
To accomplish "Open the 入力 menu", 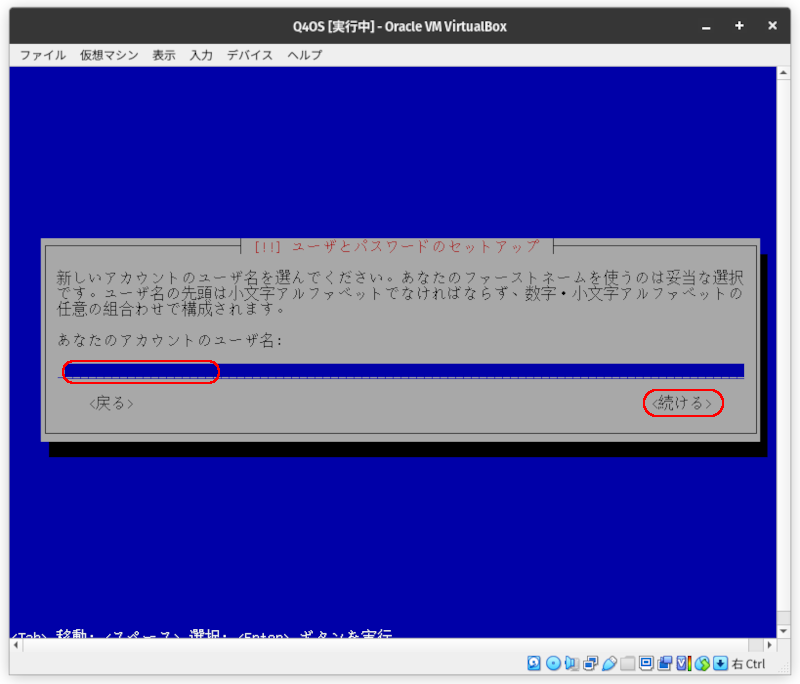I will [x=201, y=55].
